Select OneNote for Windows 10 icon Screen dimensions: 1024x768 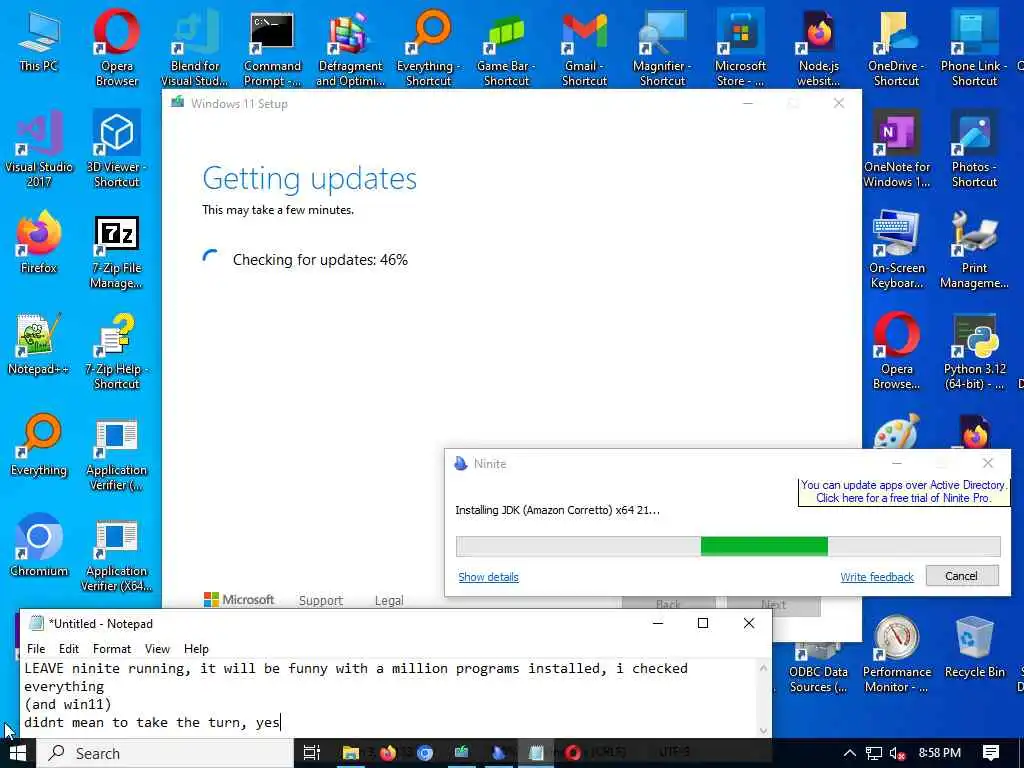(x=896, y=148)
